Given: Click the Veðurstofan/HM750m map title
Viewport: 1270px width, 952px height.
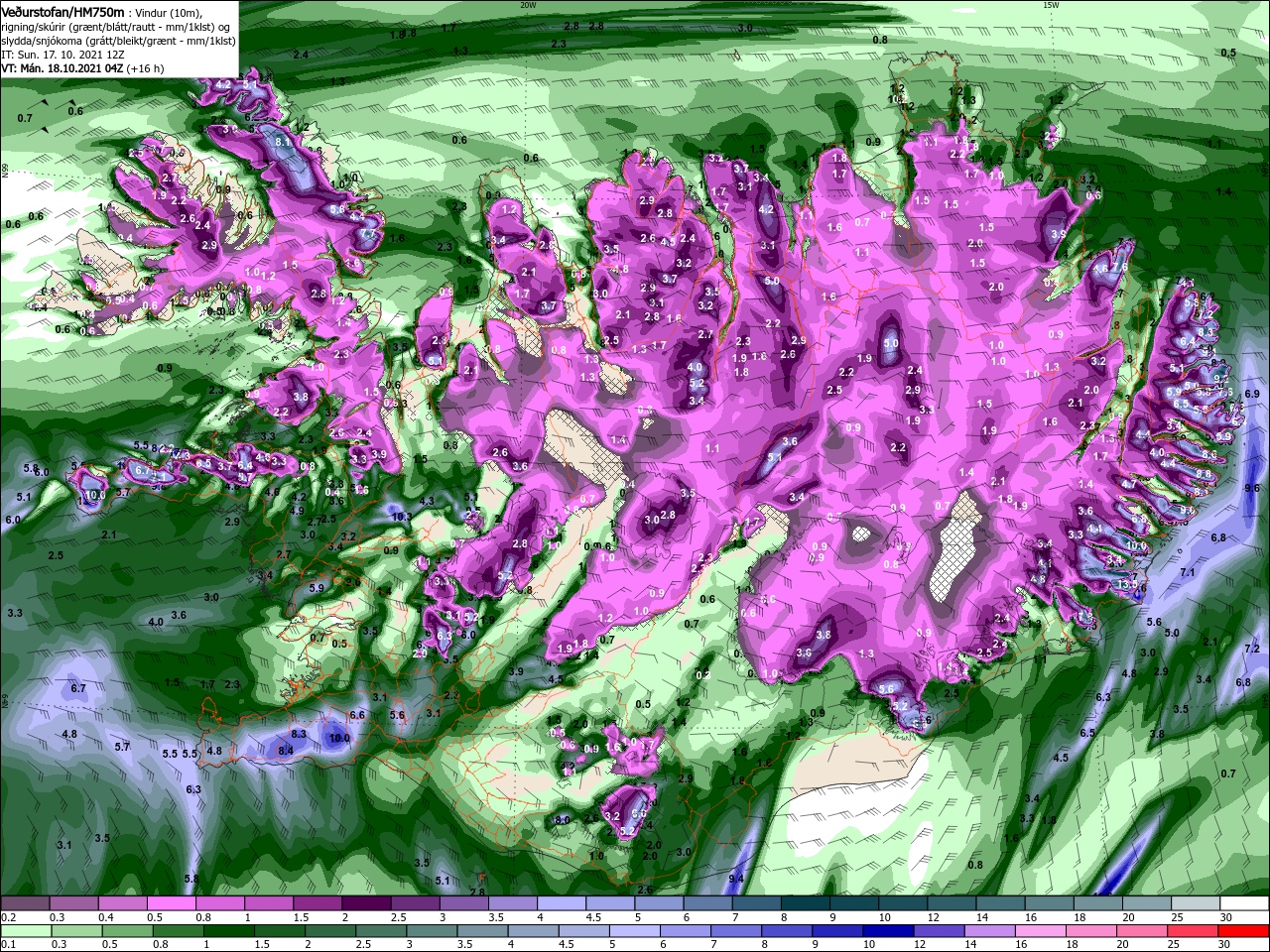Looking at the screenshot, I should pyautogui.click(x=63, y=11).
